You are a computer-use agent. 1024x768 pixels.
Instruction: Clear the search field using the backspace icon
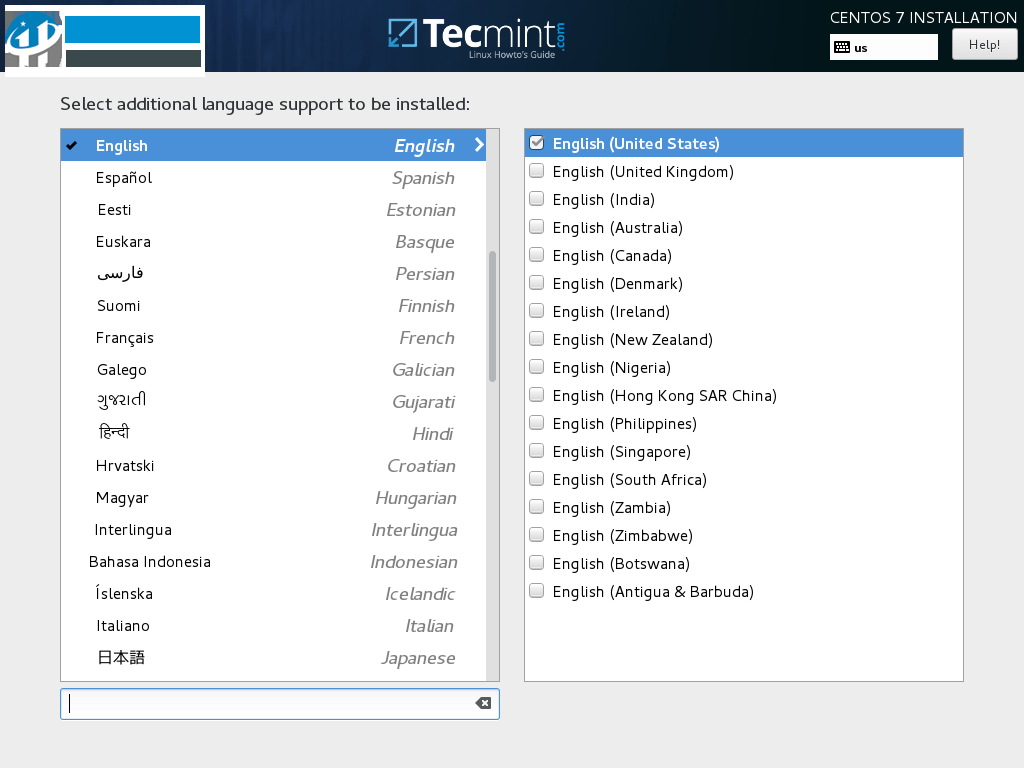point(484,703)
